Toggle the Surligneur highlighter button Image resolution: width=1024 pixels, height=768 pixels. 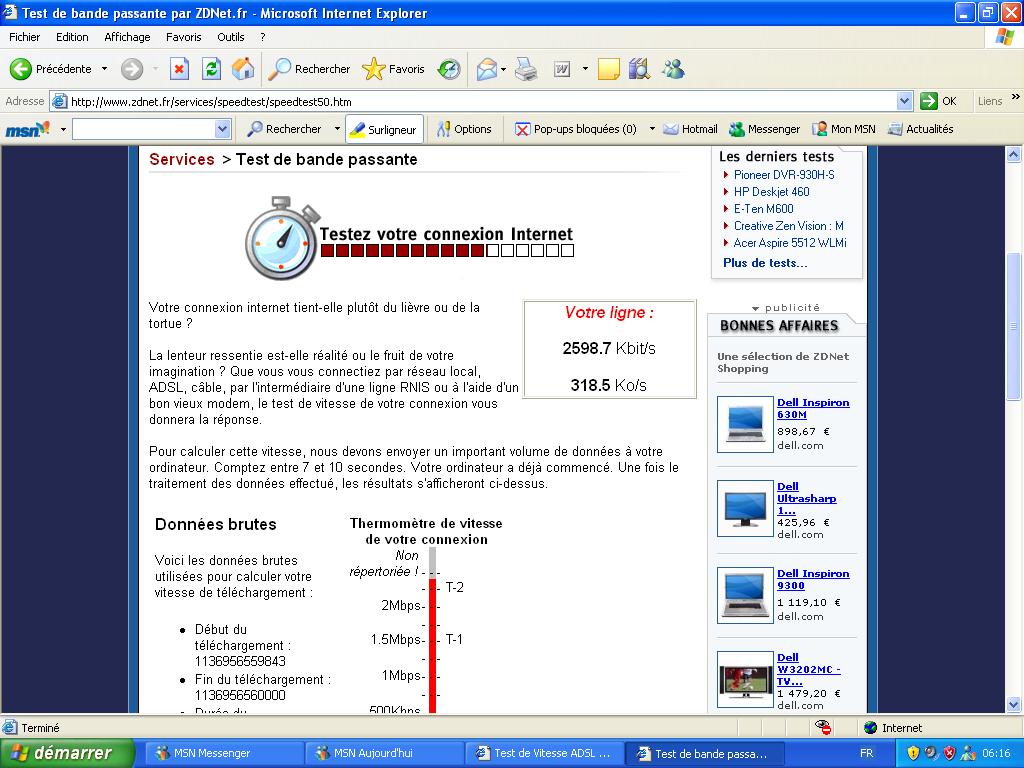coord(384,129)
